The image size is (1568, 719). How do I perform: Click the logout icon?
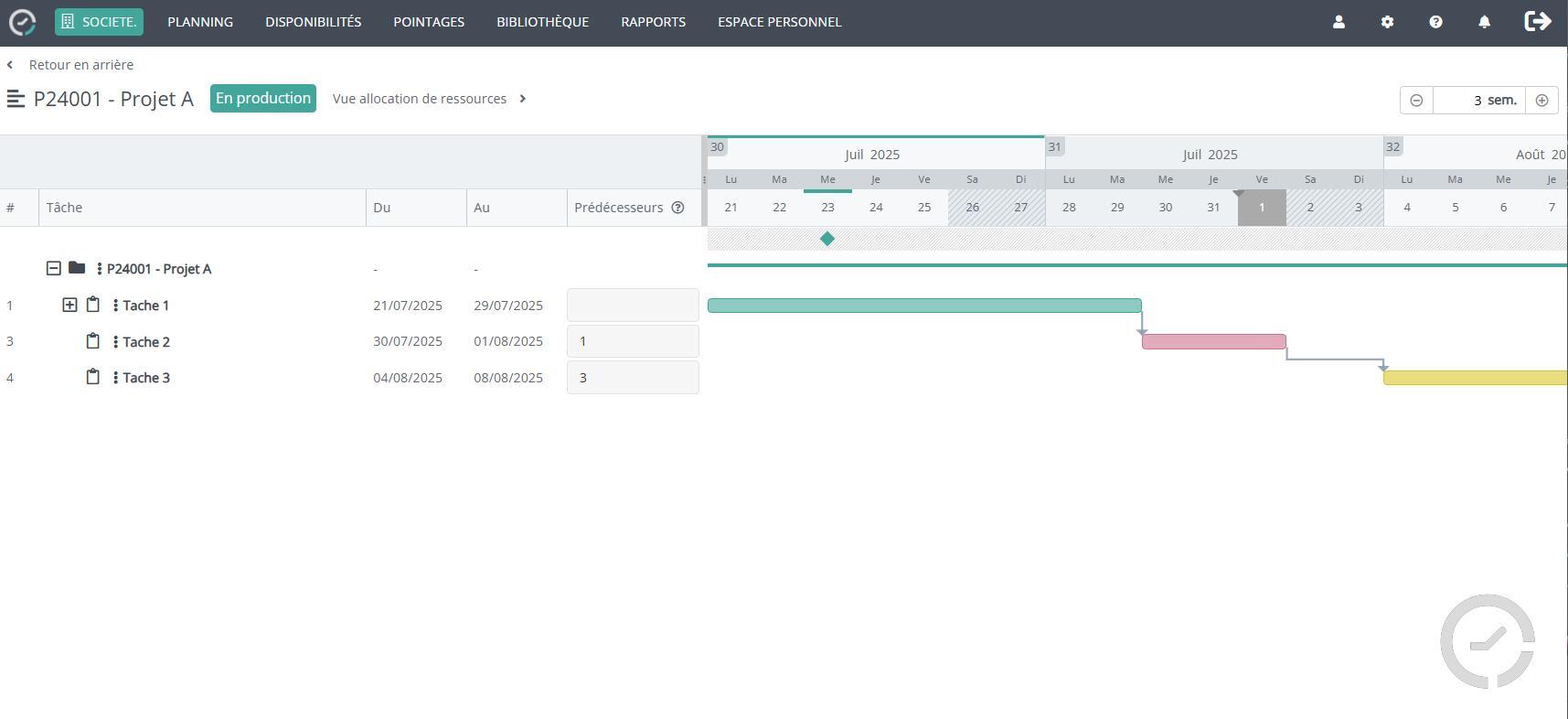[x=1538, y=22]
